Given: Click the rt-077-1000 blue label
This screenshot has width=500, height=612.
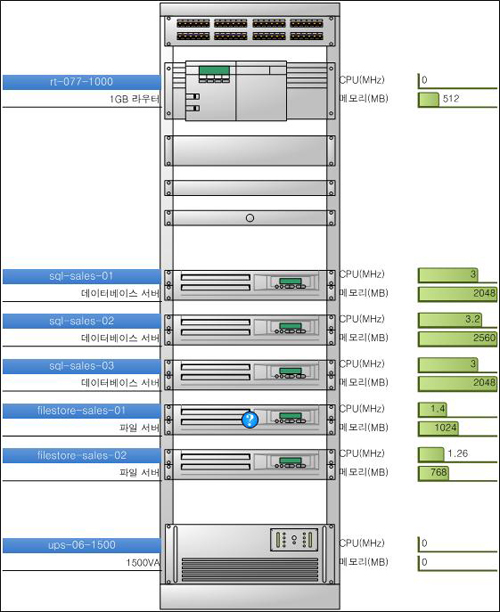Looking at the screenshot, I should coord(82,82).
